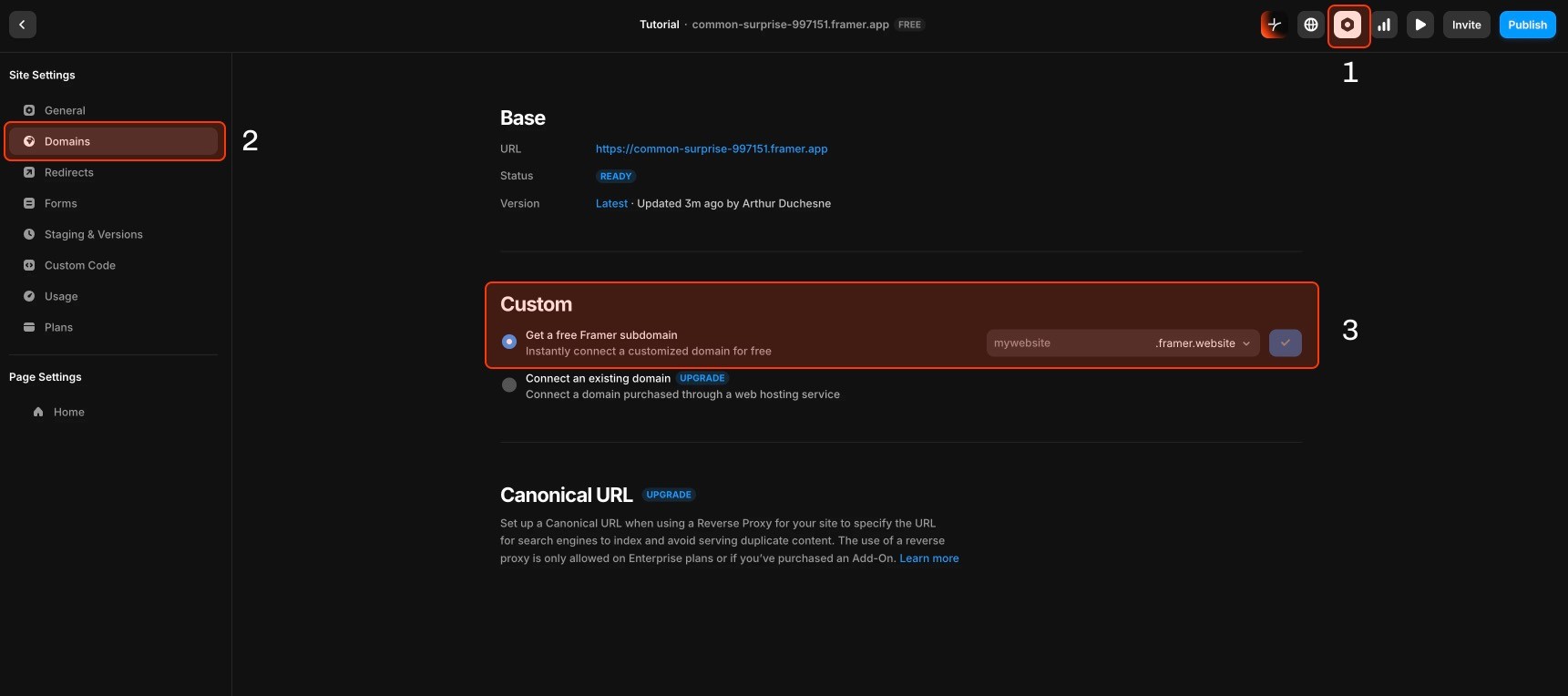
Task: Click the Forms icon in sidebar
Action: click(29, 203)
